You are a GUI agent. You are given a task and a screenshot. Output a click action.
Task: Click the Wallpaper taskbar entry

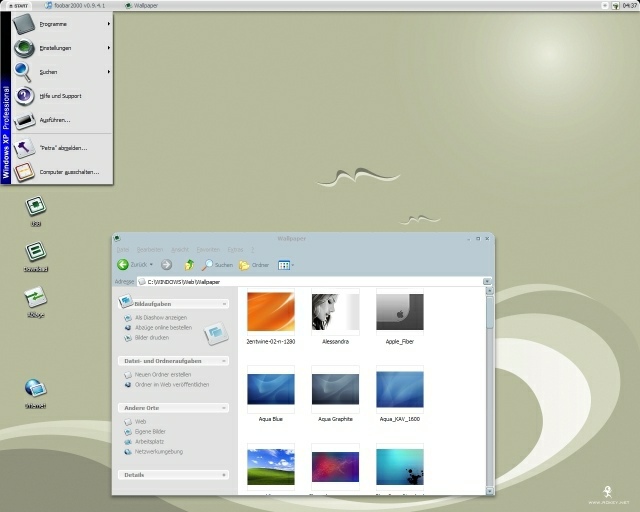tap(142, 6)
